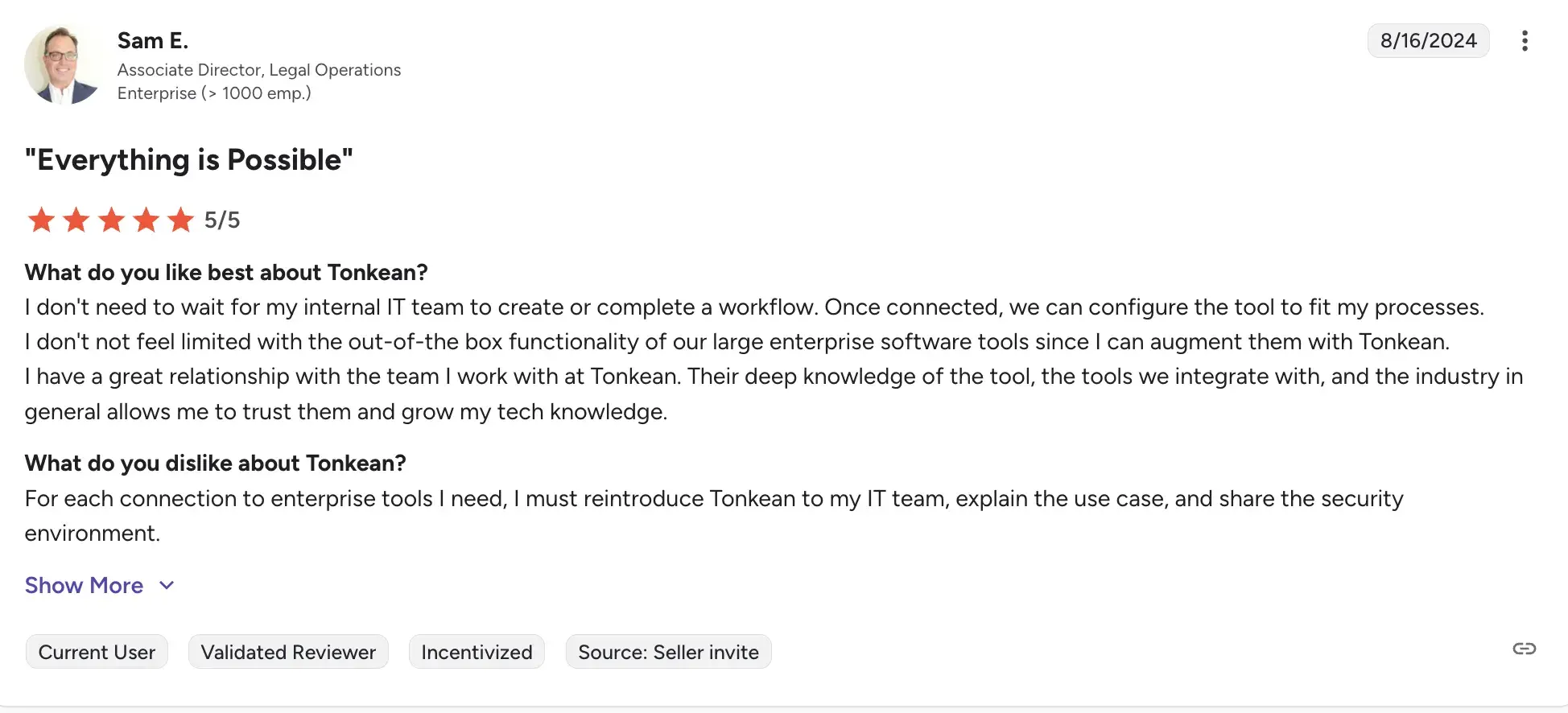Open the three-dot review options menu
This screenshot has width=1568, height=713.
click(1524, 41)
